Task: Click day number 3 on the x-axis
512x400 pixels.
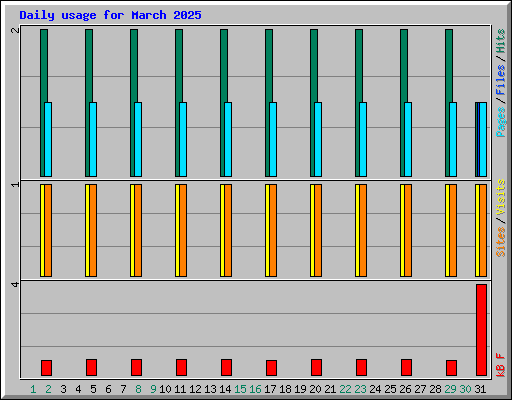Action: [63, 389]
